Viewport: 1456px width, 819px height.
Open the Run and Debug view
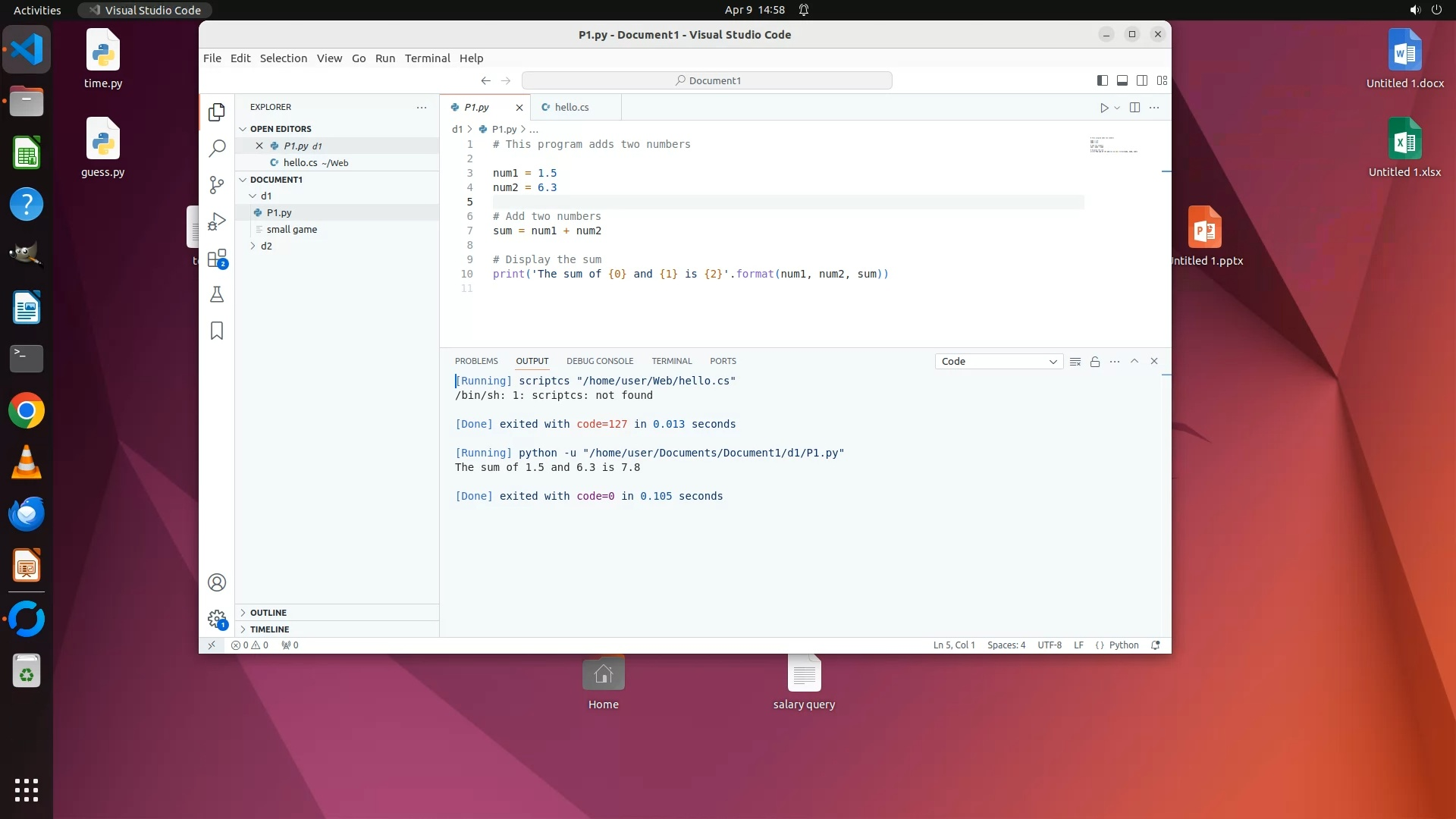(217, 221)
